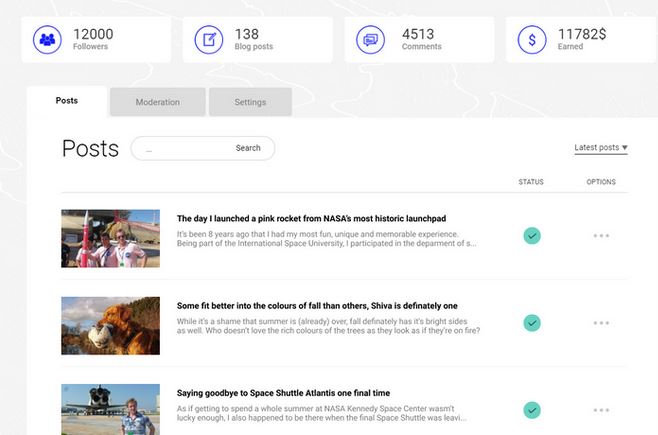Open the Shiva colours of fall post title
The height and width of the screenshot is (435, 658).
(317, 306)
